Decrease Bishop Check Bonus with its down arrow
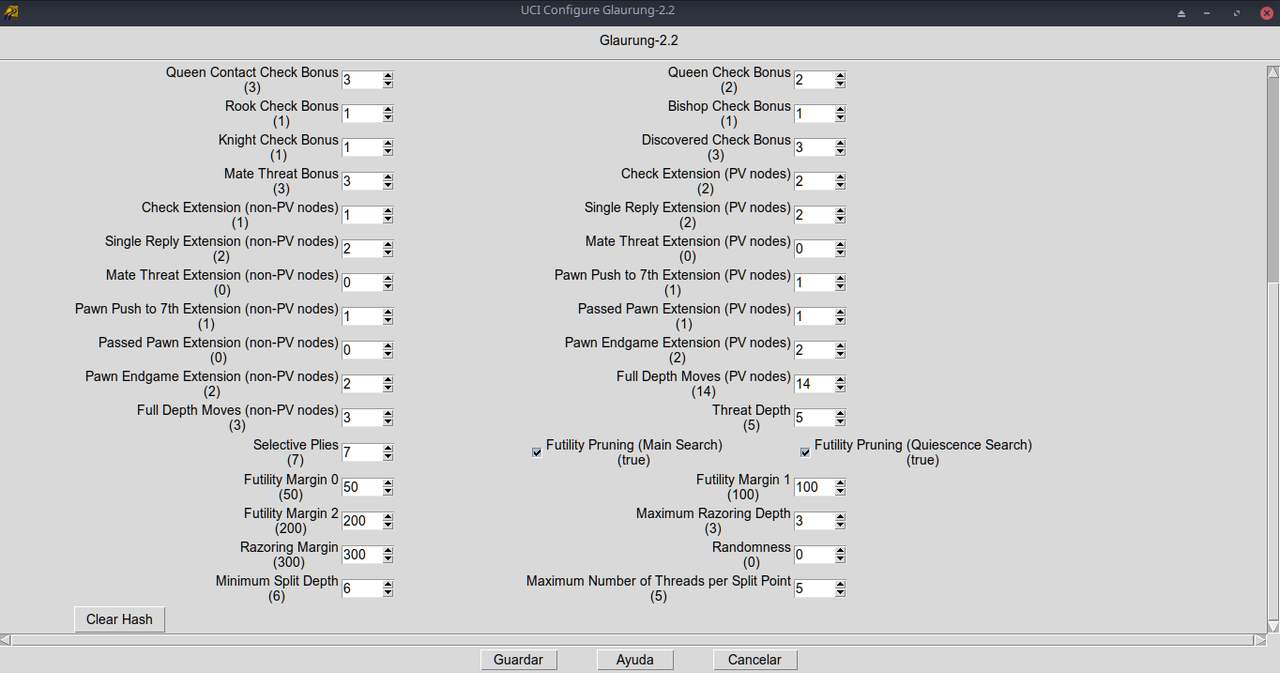Viewport: 1280px width, 673px height. pyautogui.click(x=840, y=119)
